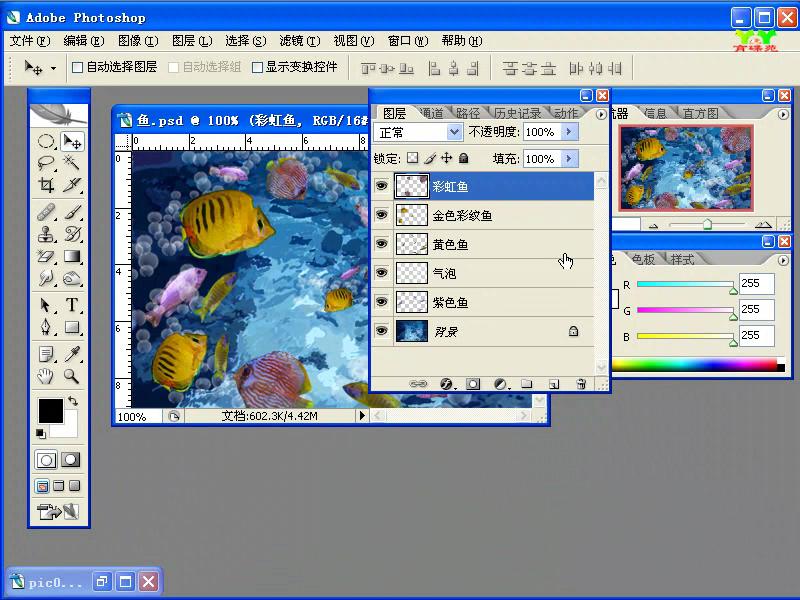Hide the 金色彩纹鱼 layer

pos(381,215)
